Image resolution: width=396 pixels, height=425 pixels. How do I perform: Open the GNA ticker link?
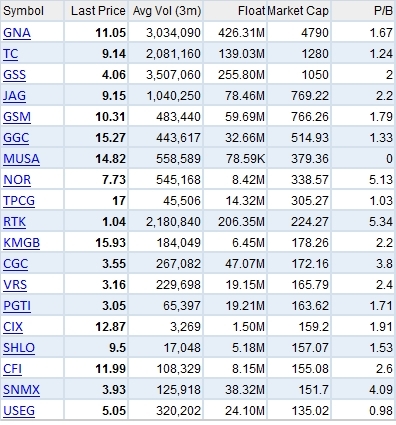click(x=17, y=33)
